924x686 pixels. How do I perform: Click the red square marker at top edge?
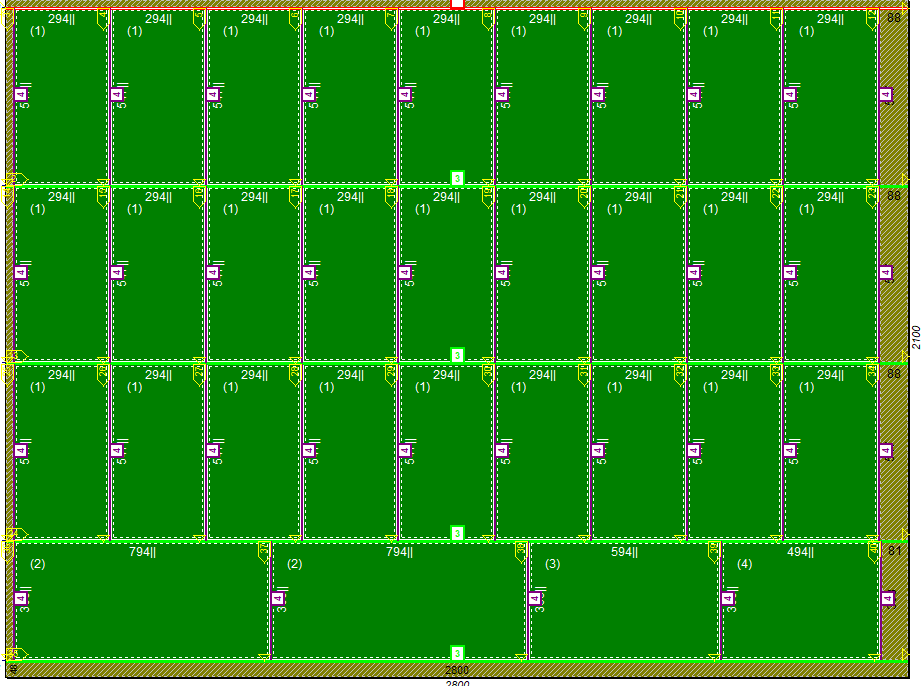pyautogui.click(x=457, y=4)
